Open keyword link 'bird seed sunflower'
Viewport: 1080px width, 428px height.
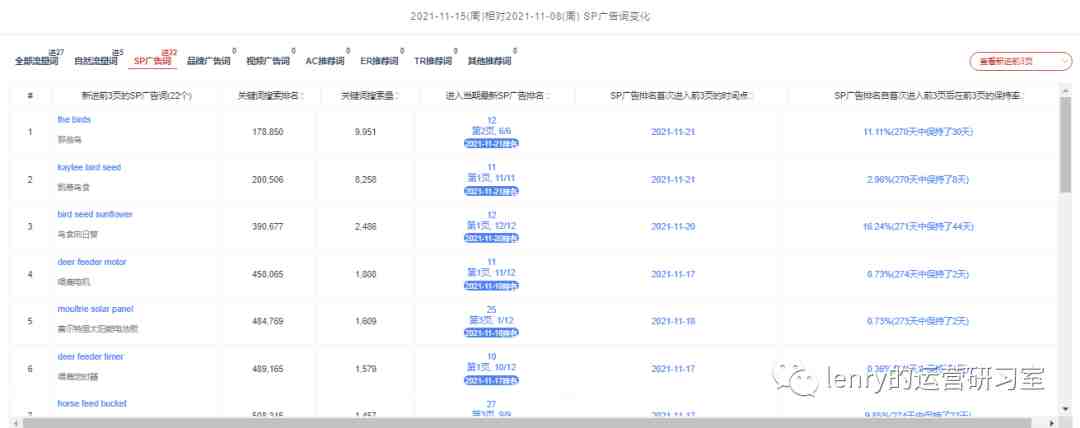[95, 214]
